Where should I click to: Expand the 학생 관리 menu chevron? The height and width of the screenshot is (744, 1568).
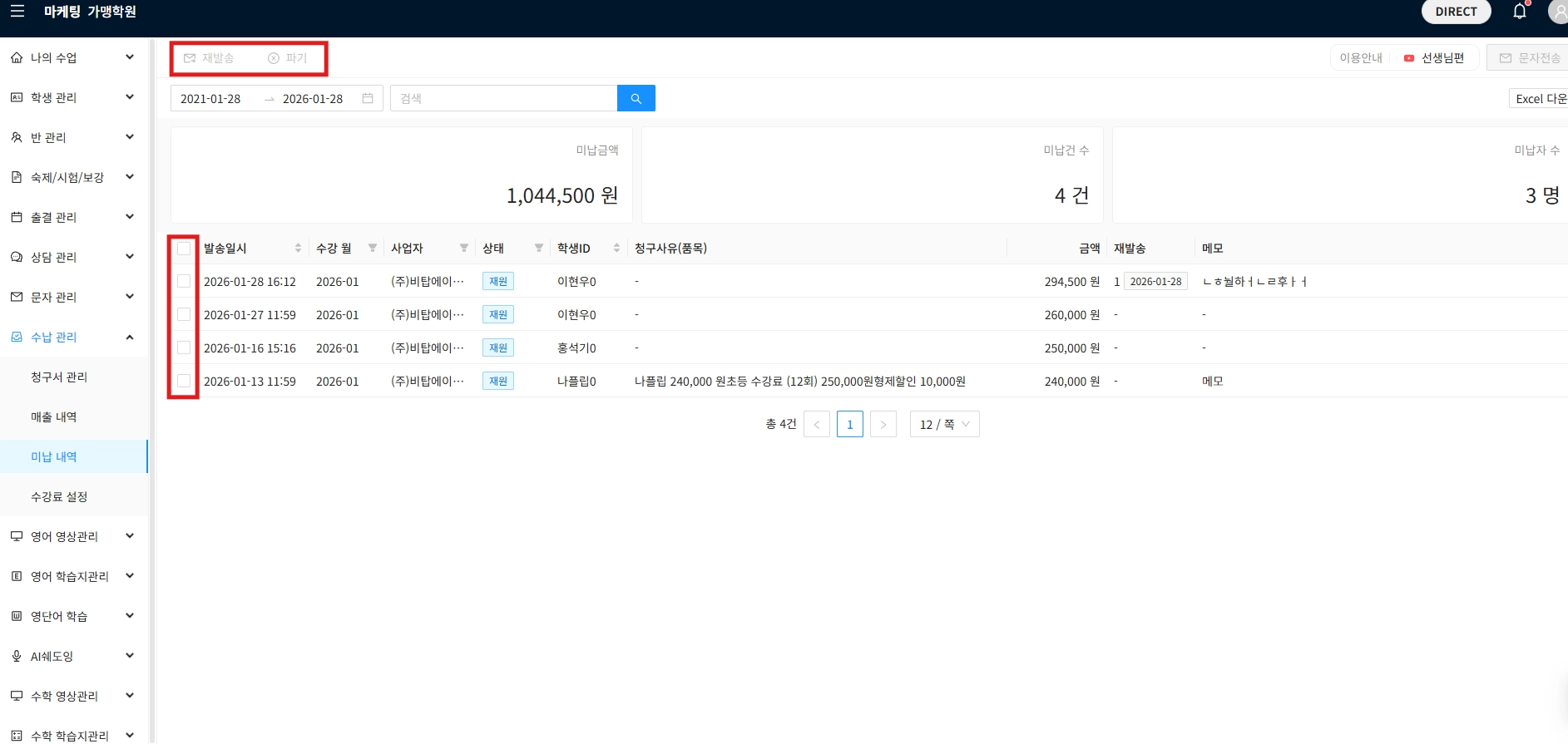(130, 96)
